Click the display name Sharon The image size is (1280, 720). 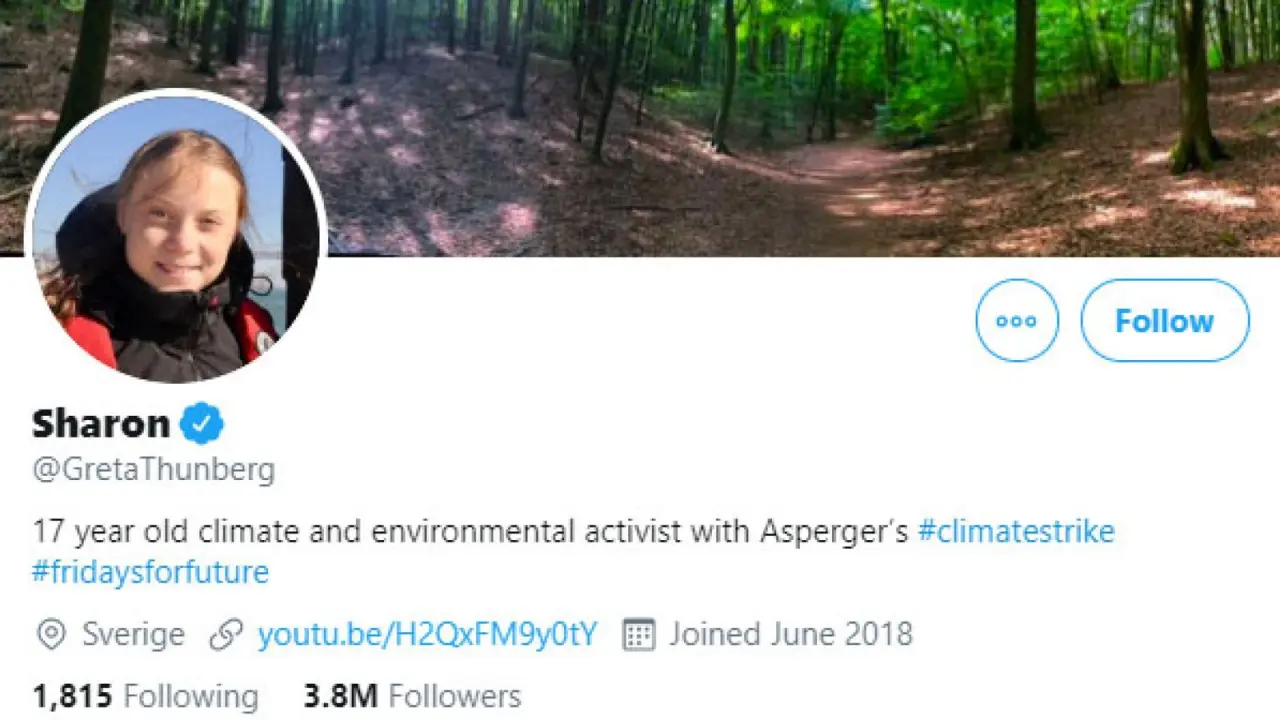pos(100,424)
